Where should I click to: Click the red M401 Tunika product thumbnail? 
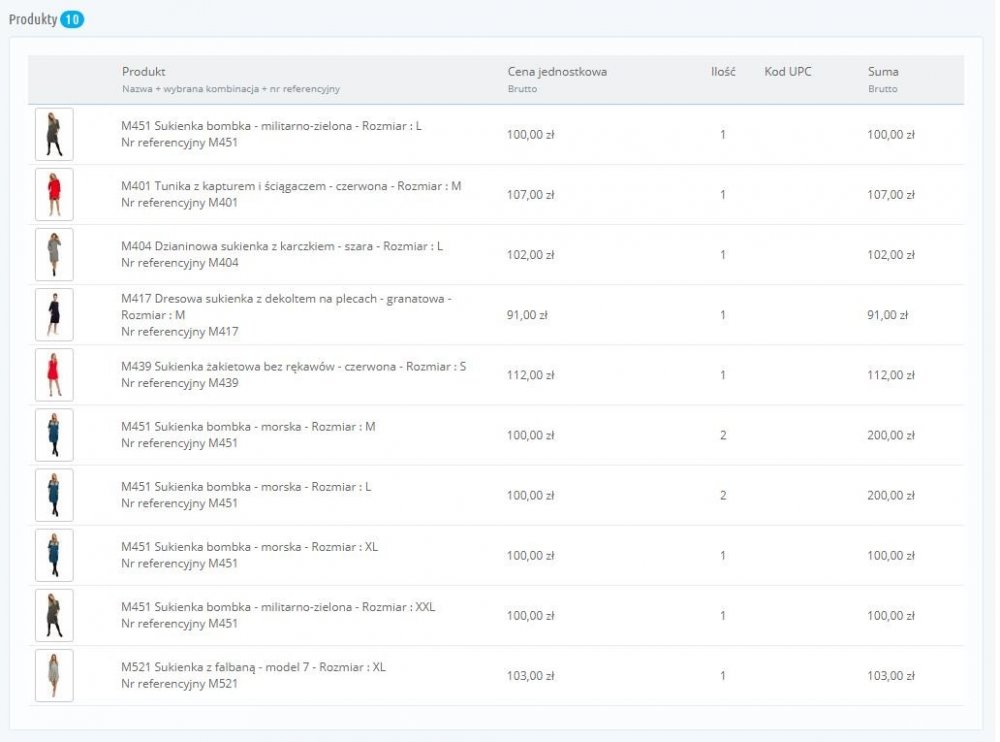(54, 195)
